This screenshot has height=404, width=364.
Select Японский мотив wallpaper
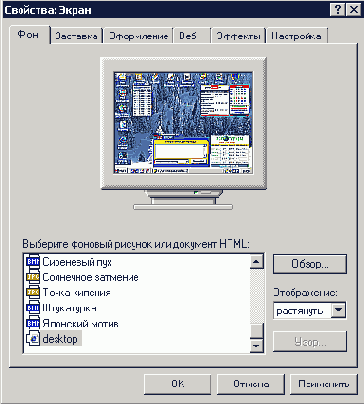click(80, 323)
